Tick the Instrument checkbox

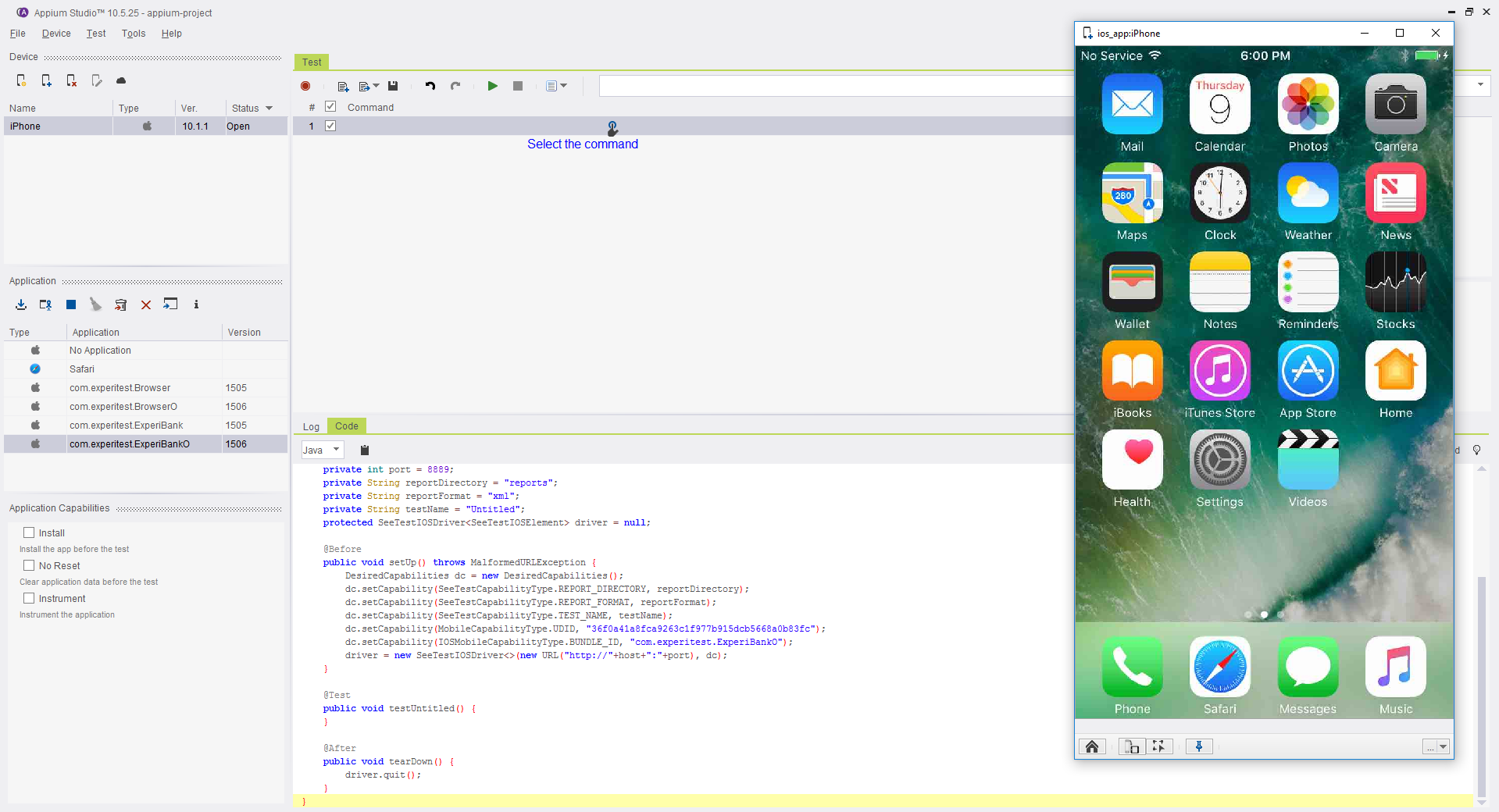tap(29, 598)
